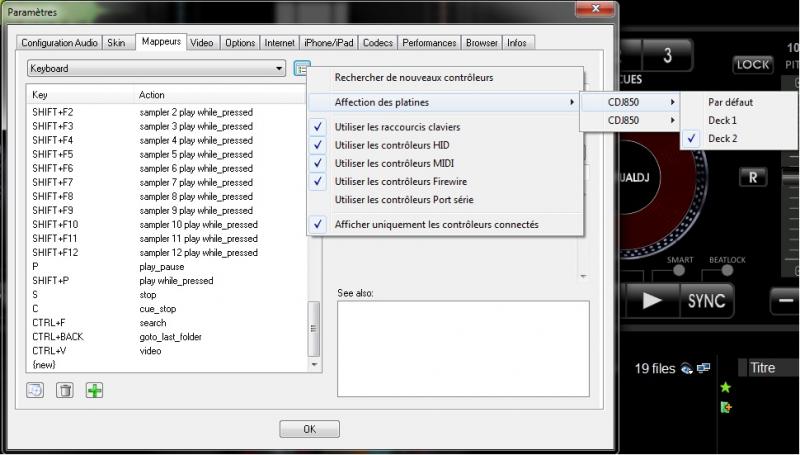Click the eye icon next to 19 files
Image resolution: width=800 pixels, height=455 pixels.
click(687, 368)
